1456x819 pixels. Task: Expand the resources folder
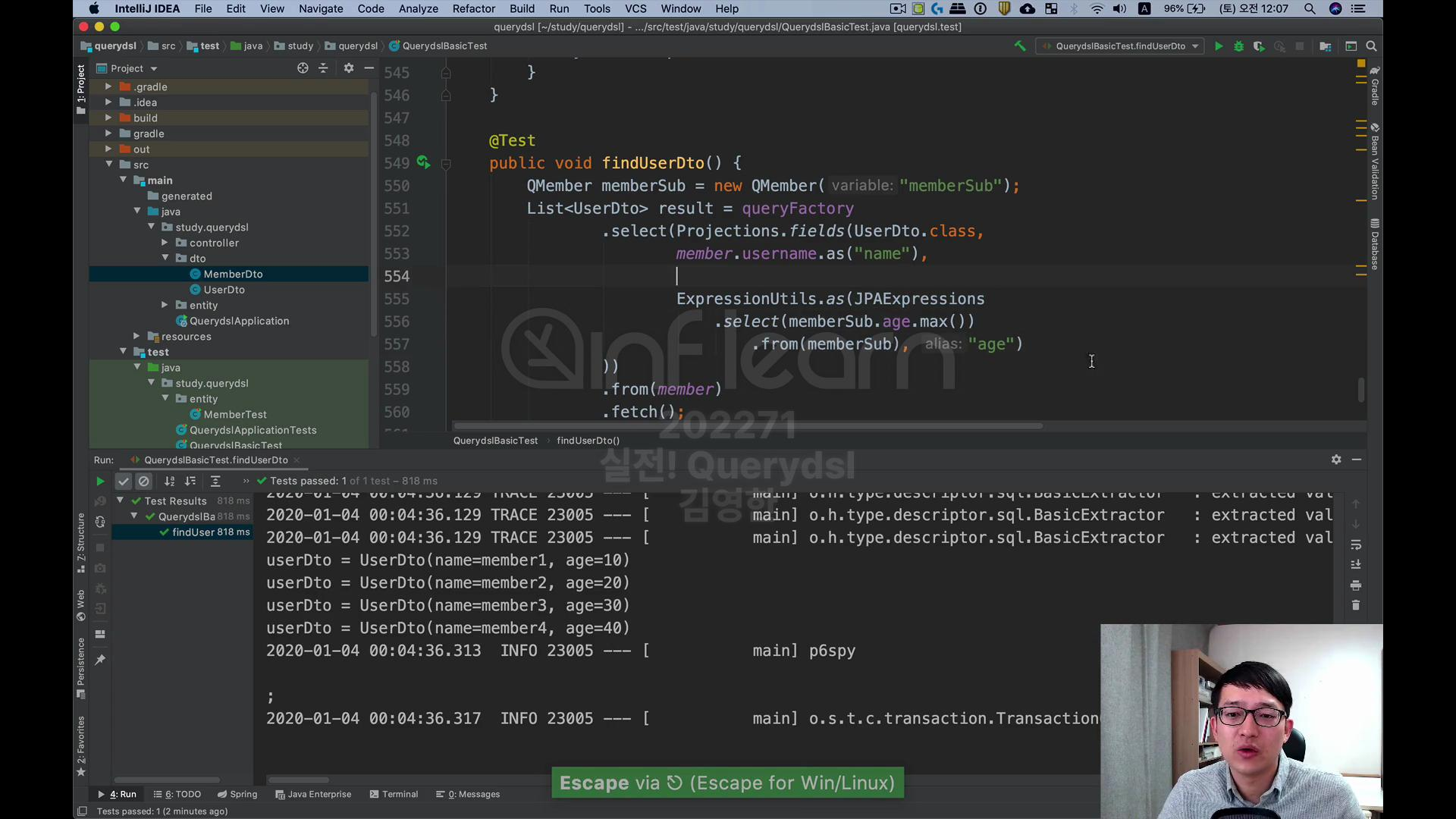pos(136,336)
